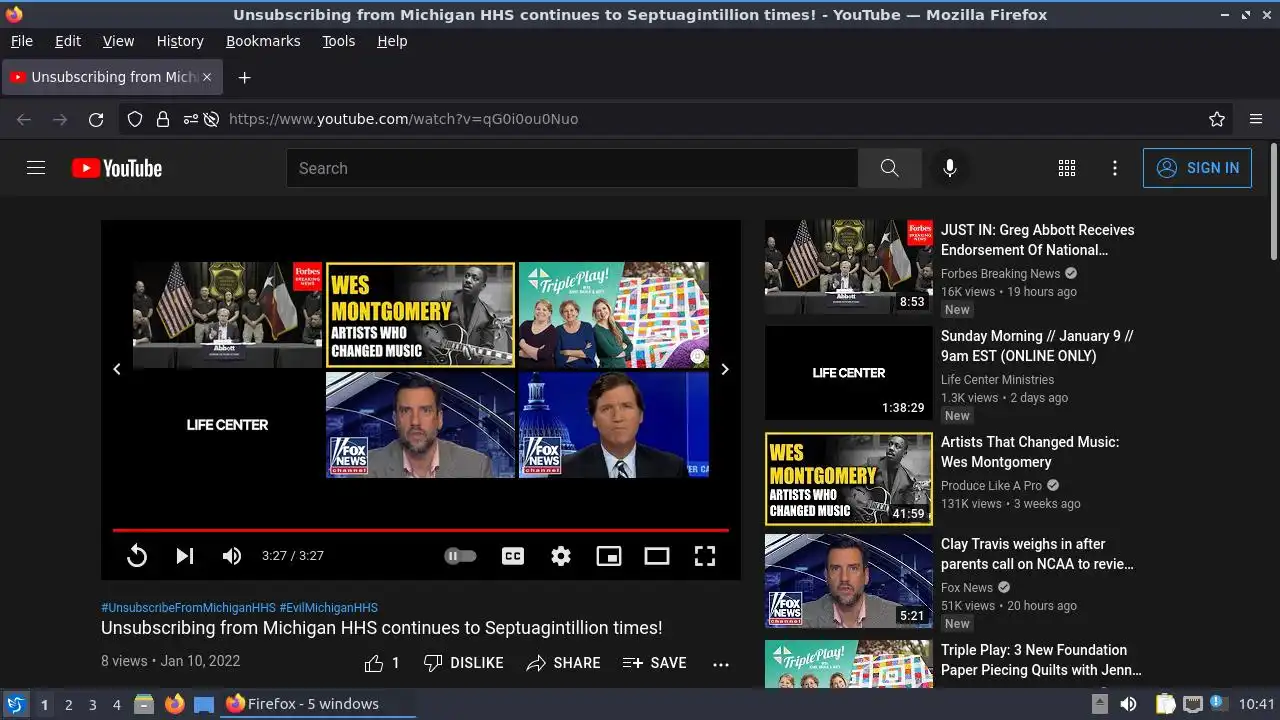Replay the video

pos(137,556)
